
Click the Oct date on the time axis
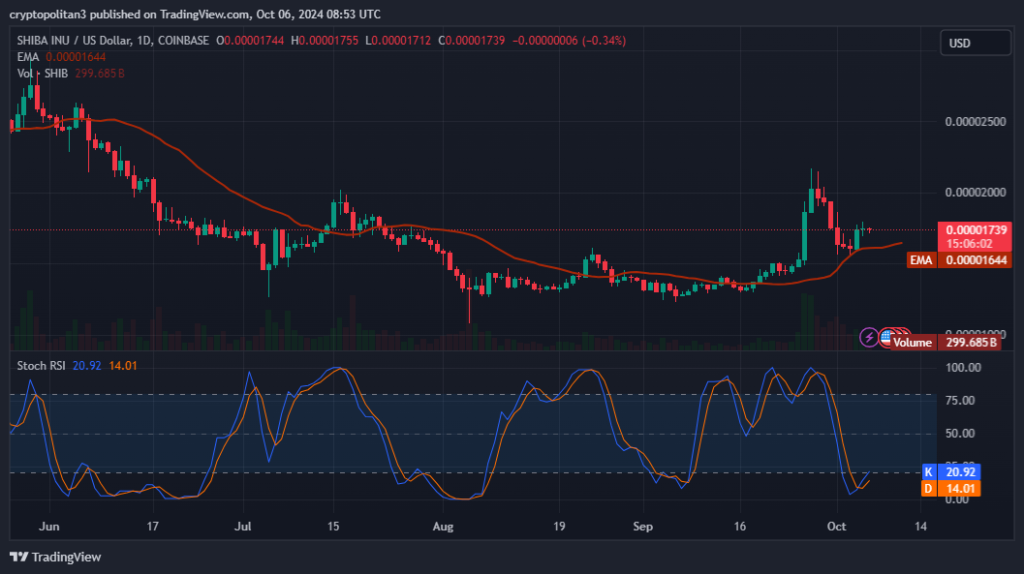tap(837, 526)
